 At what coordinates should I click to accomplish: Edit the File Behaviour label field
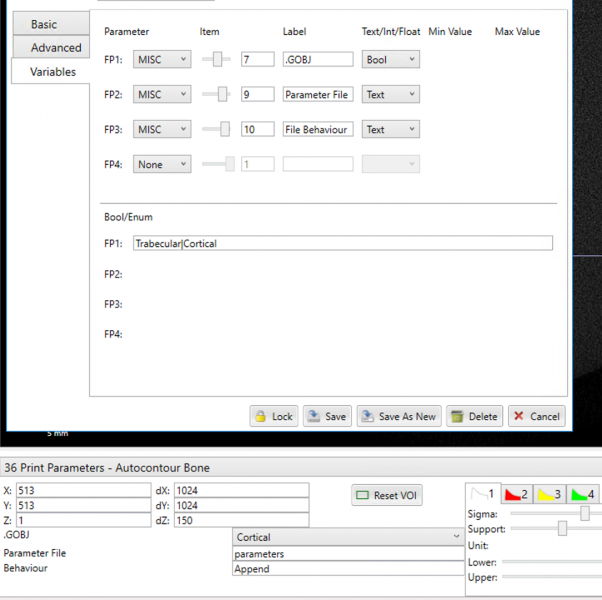[x=318, y=129]
